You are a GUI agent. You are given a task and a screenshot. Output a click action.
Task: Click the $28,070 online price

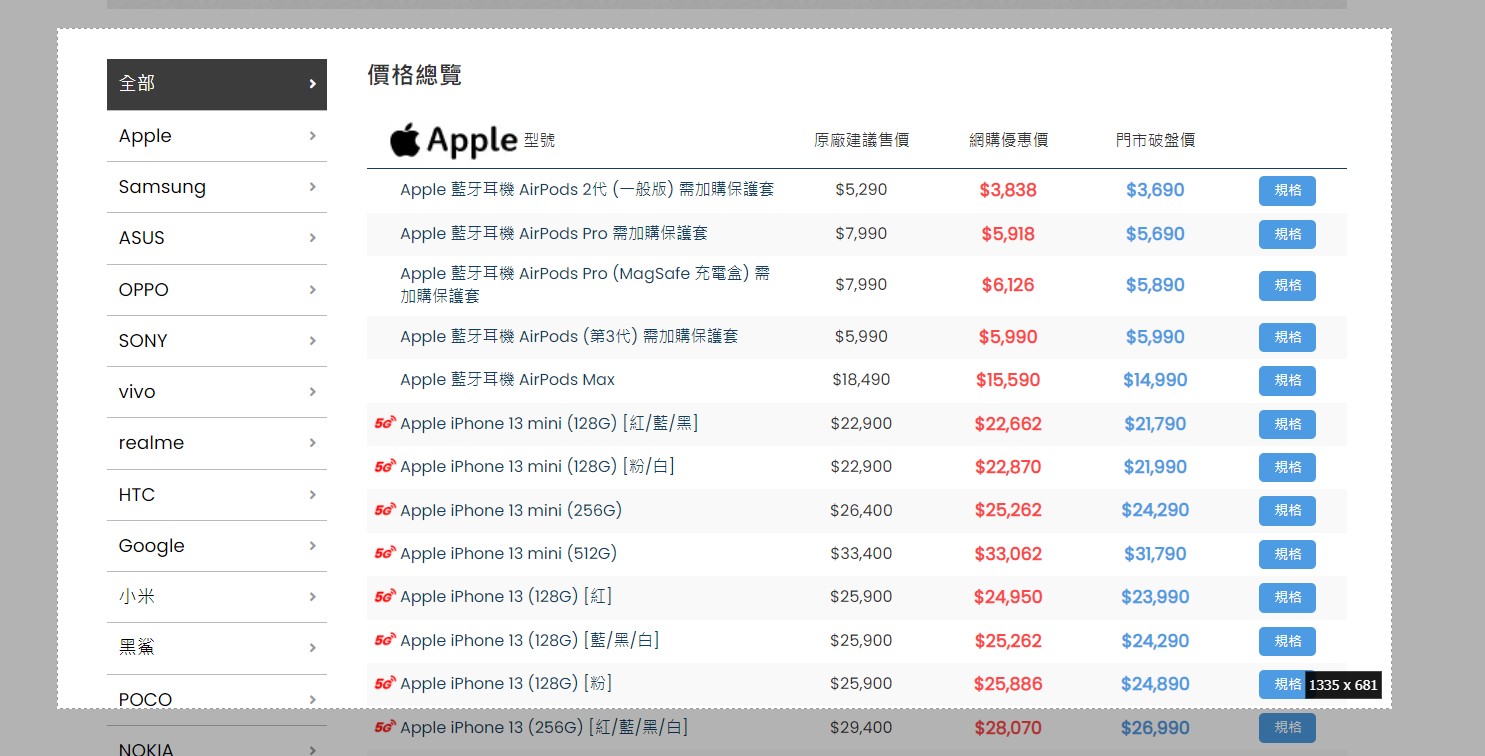pyautogui.click(x=1008, y=728)
